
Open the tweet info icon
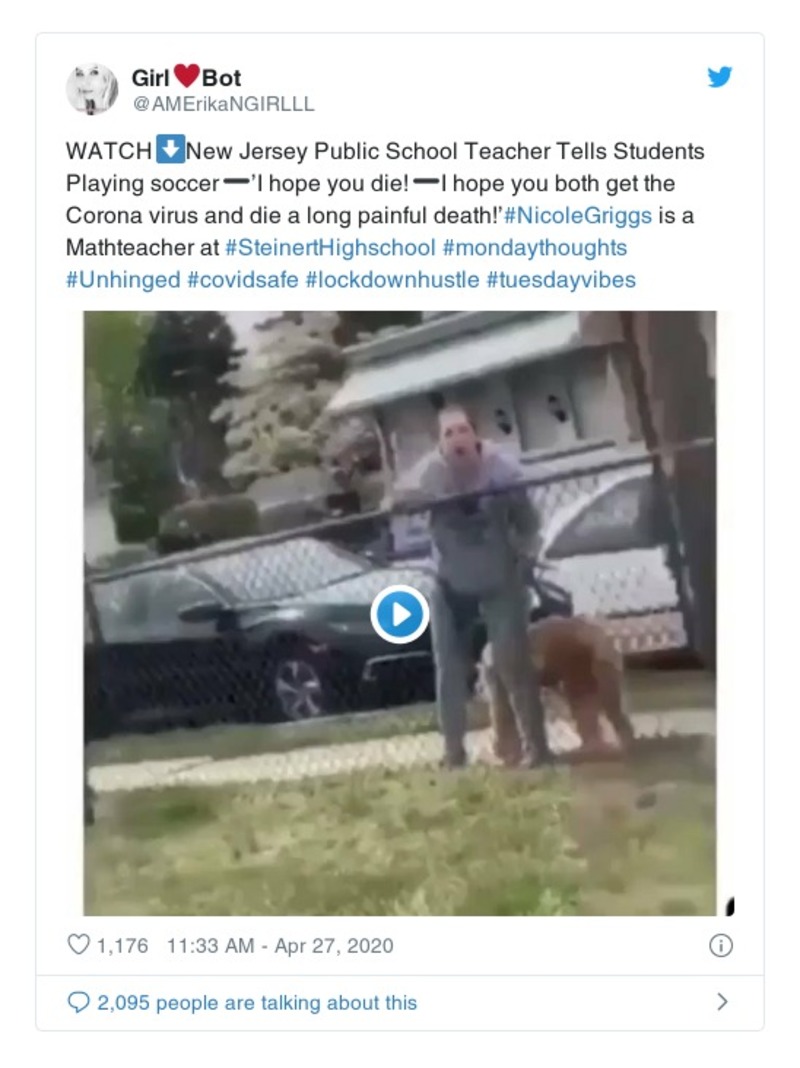720,945
